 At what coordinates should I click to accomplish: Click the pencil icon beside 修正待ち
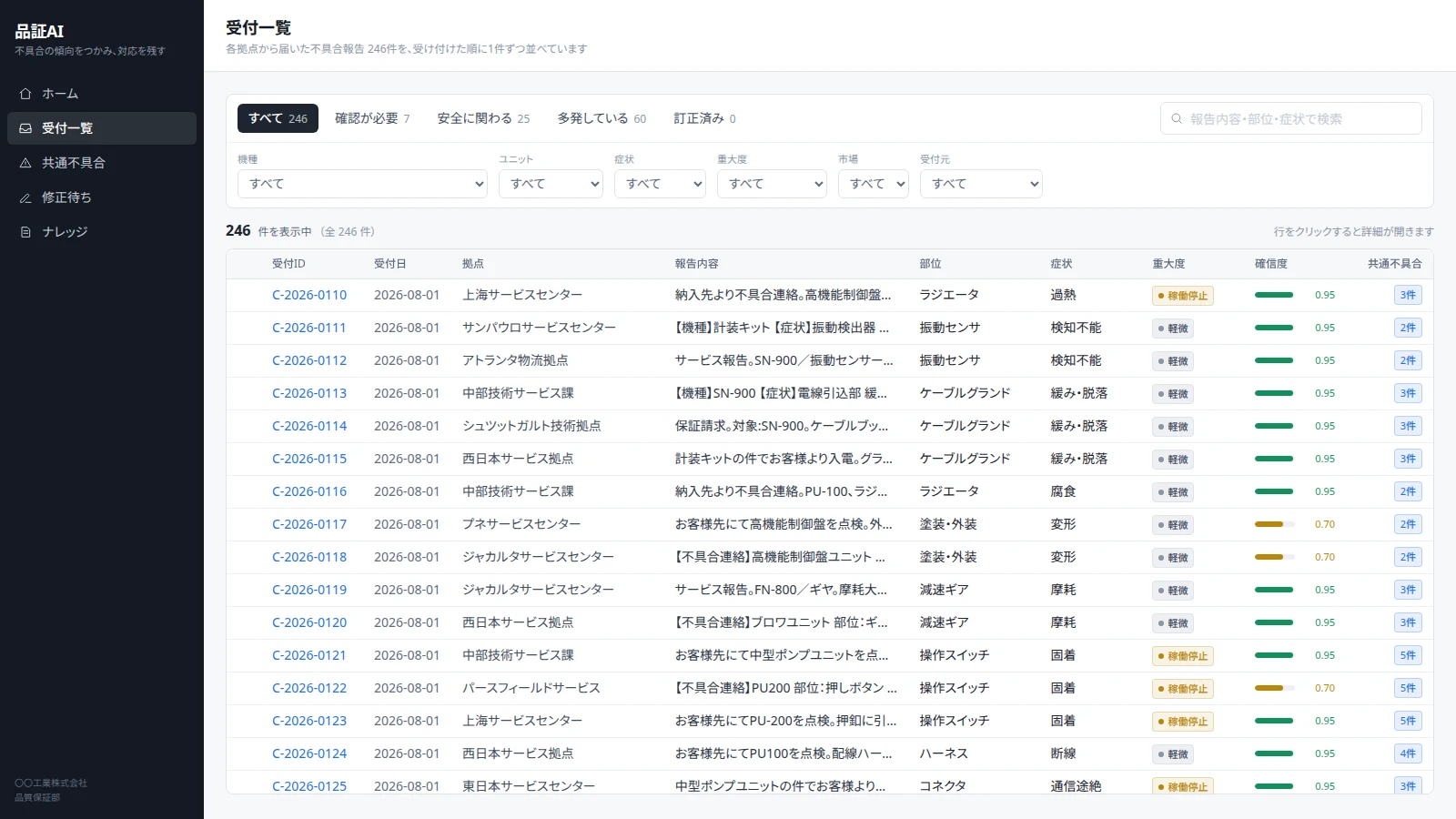(25, 197)
